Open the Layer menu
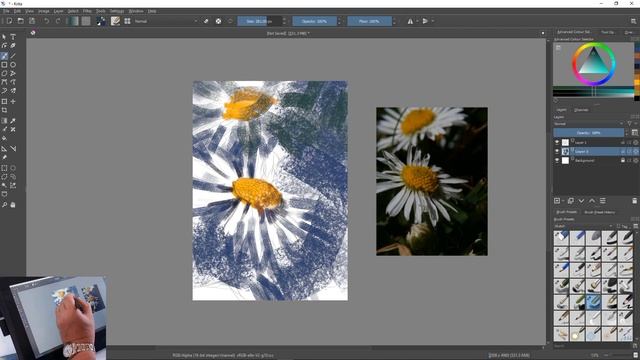The image size is (640, 360). click(58, 11)
